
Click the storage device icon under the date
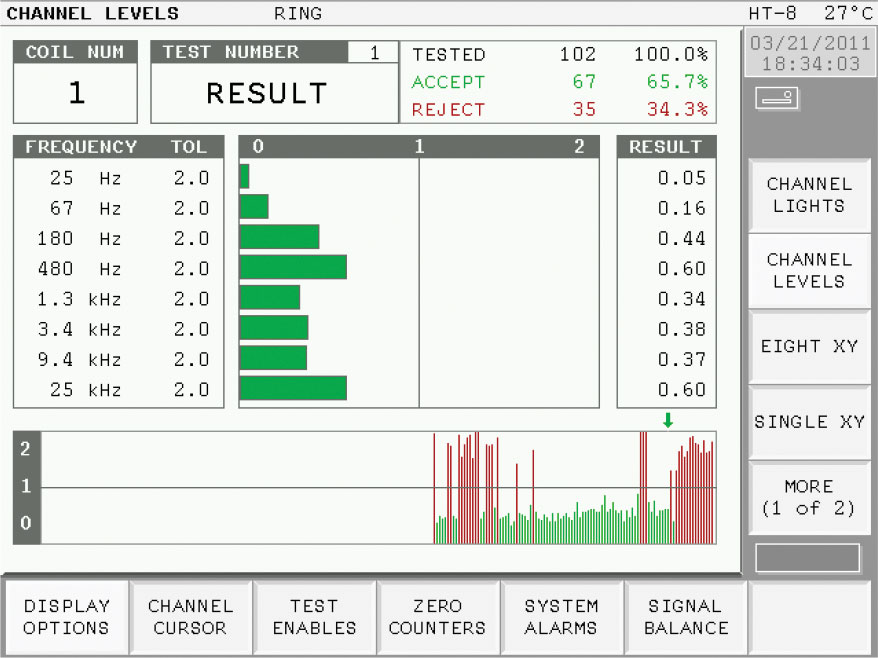click(777, 98)
